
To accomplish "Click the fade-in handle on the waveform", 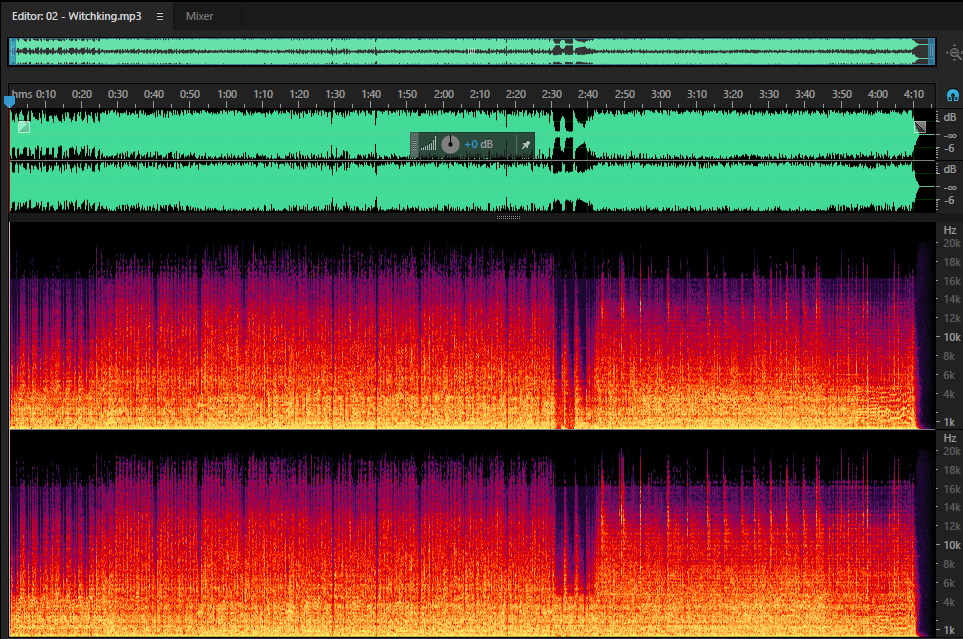I will (24, 127).
